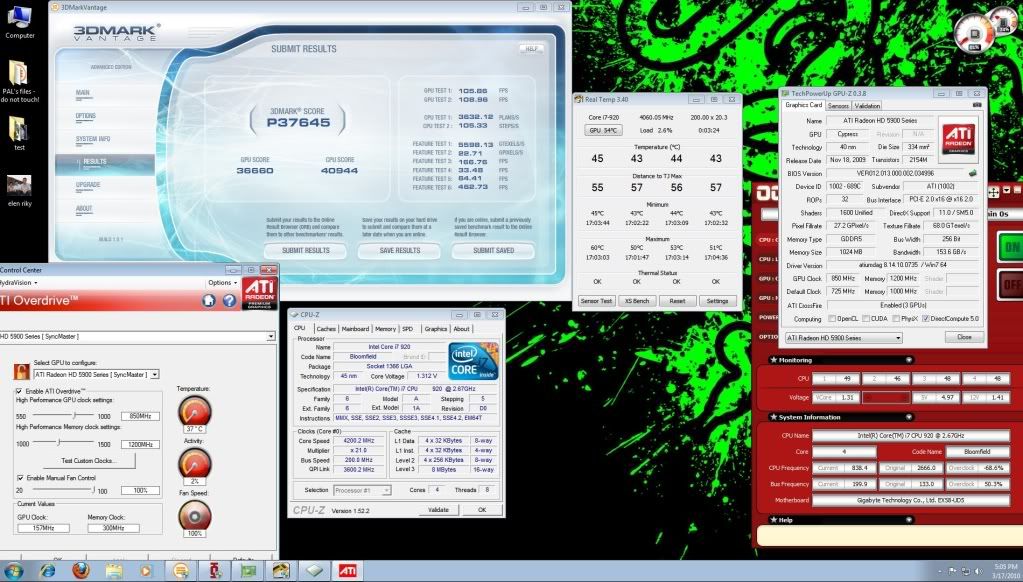Click the red ATI icon on the taskbar
Image resolution: width=1023 pixels, height=582 pixels.
coord(346,571)
